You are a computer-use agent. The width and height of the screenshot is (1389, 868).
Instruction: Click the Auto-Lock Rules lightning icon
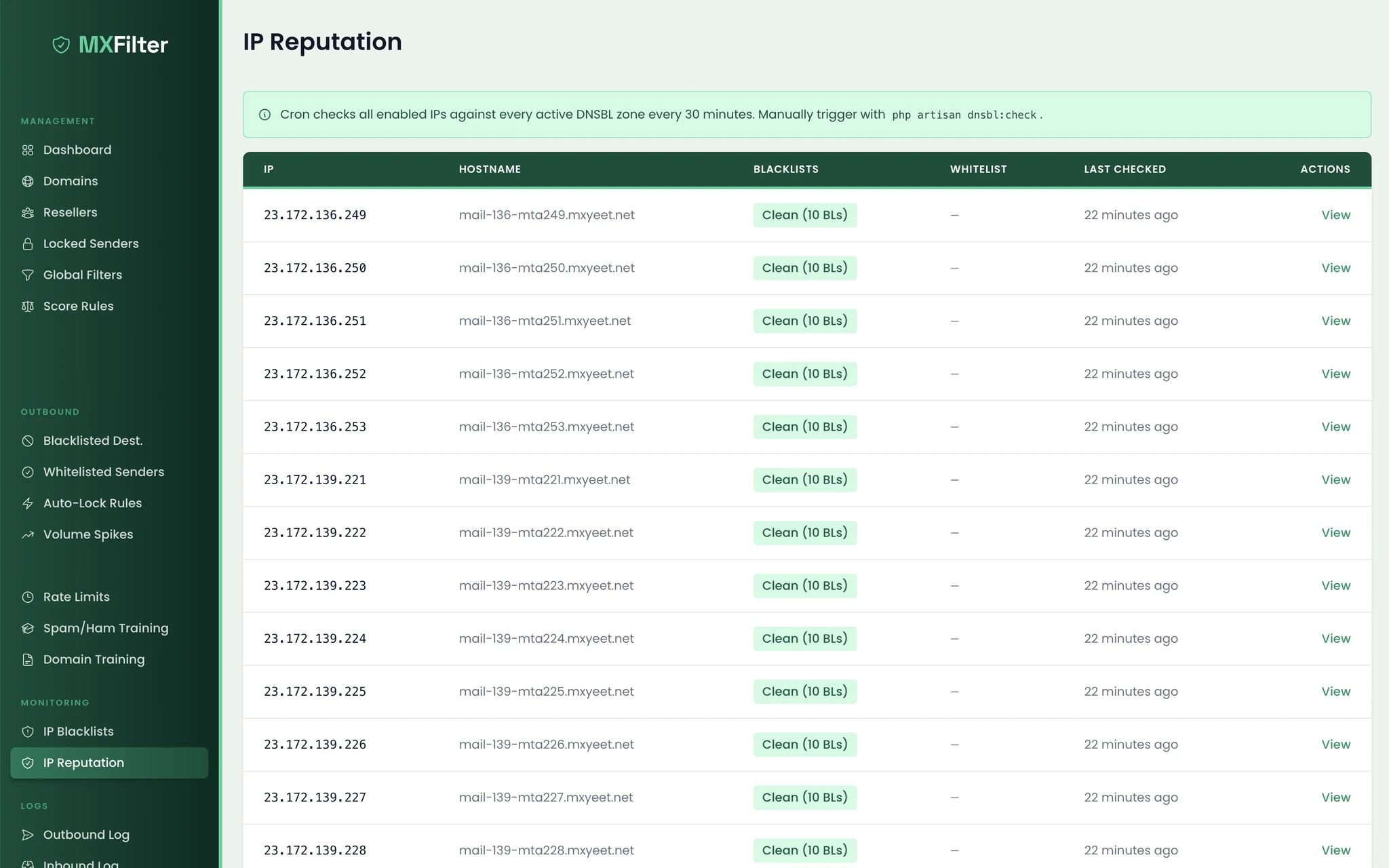pos(28,503)
